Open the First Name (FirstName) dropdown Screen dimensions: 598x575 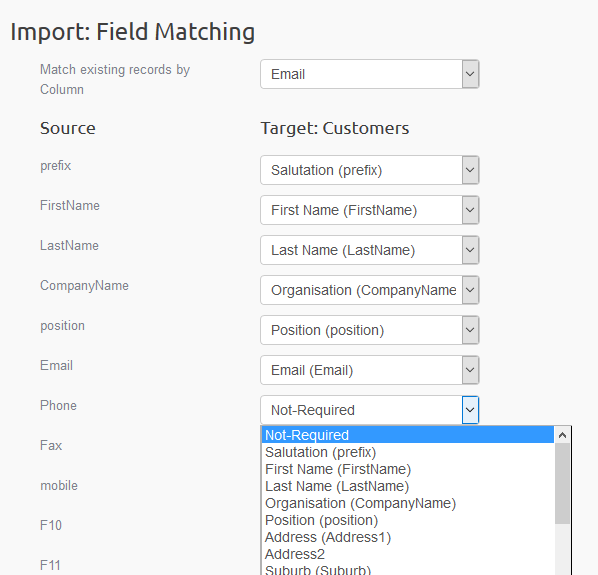point(370,210)
